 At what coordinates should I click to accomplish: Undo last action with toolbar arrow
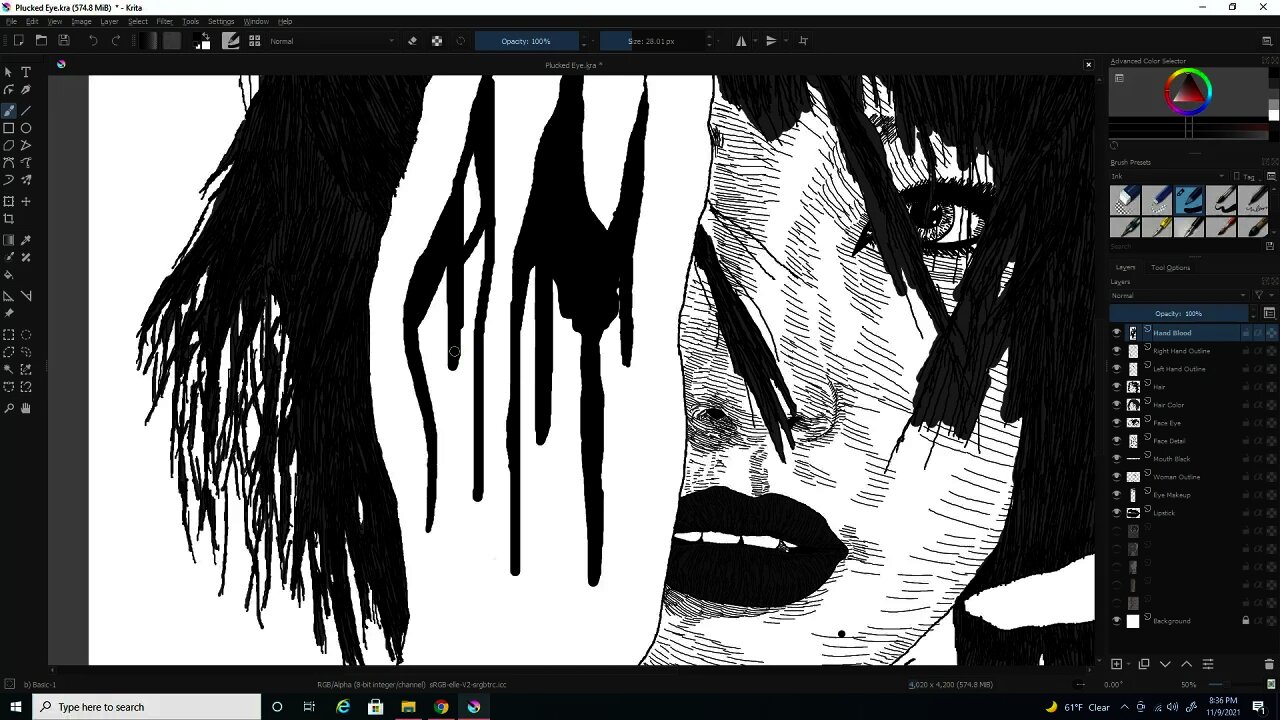pos(93,41)
